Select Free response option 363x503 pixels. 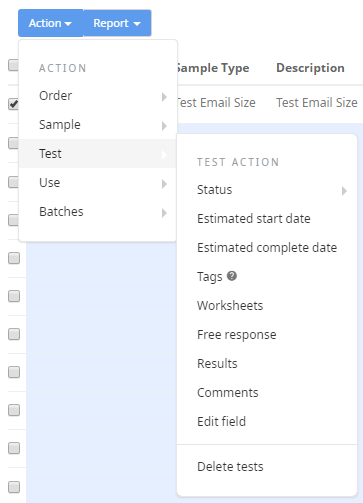point(267,335)
